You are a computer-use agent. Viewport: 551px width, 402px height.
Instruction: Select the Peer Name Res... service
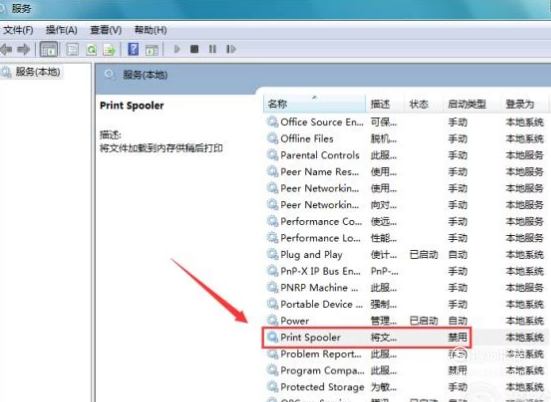[406, 172]
